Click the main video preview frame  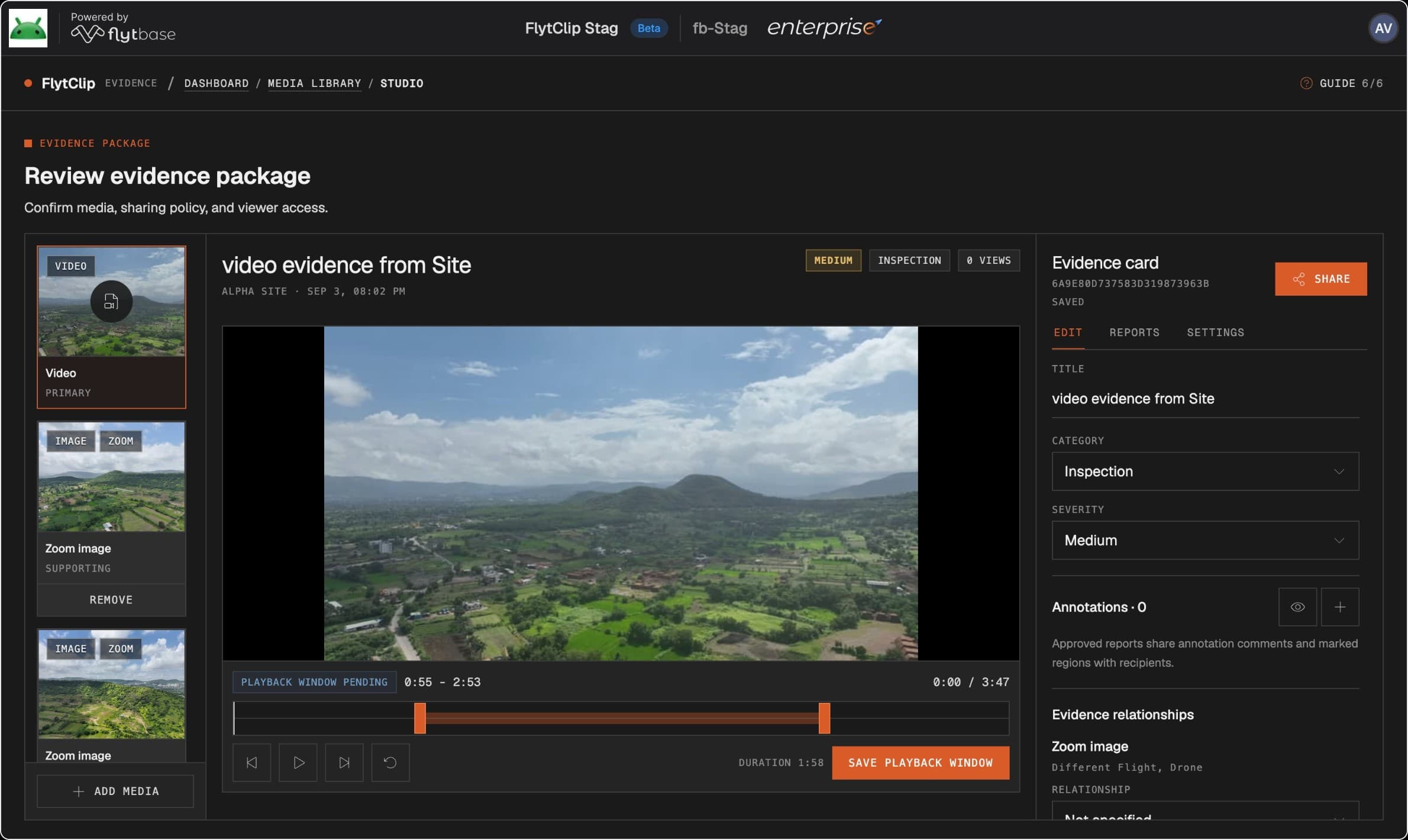click(621, 493)
